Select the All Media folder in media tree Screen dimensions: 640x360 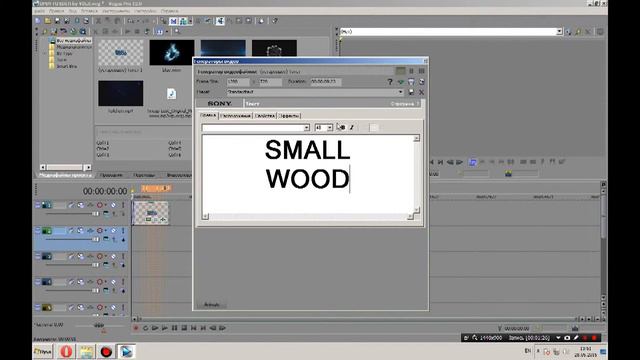click(x=73, y=41)
